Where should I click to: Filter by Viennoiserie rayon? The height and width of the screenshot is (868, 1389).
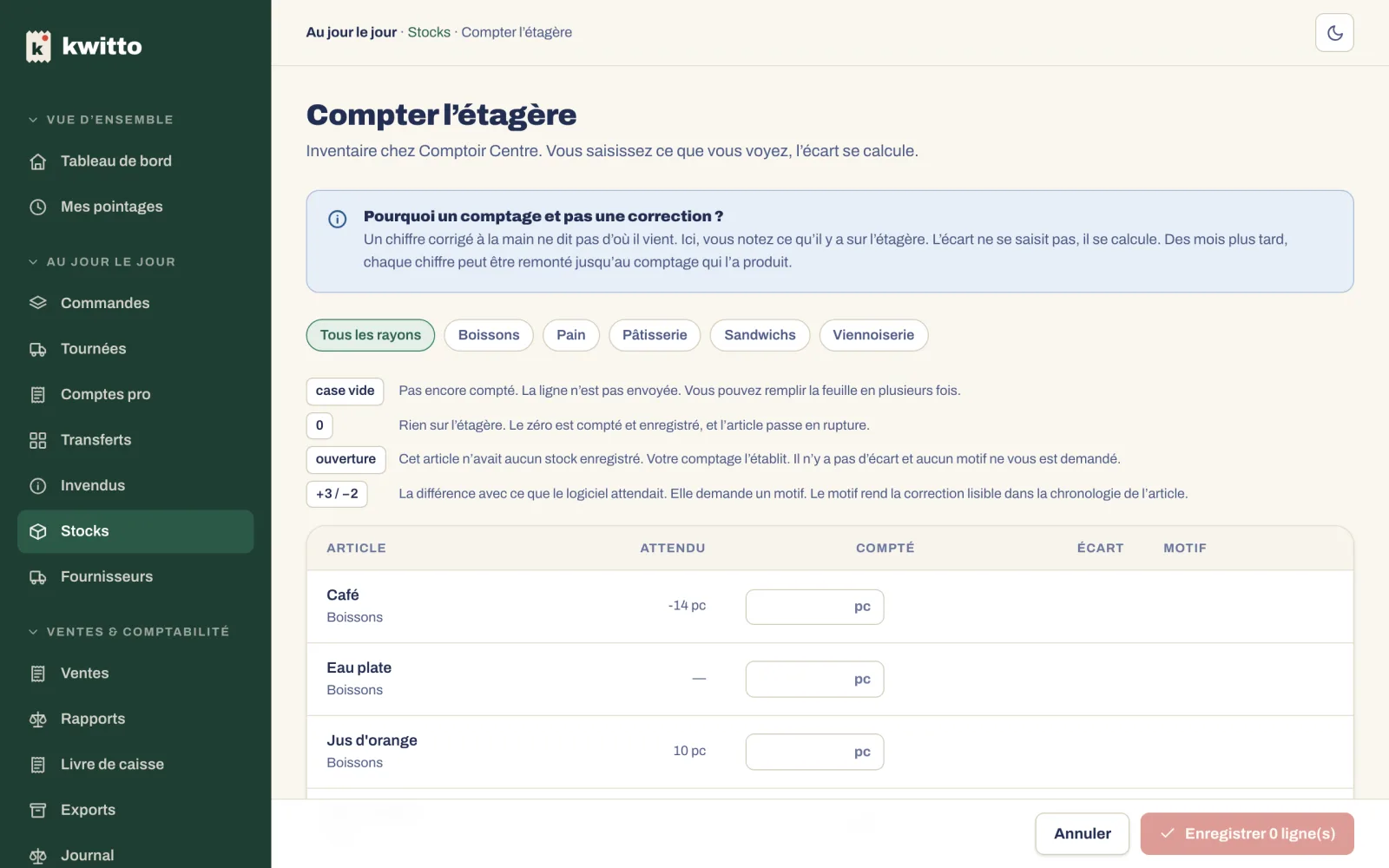873,335
